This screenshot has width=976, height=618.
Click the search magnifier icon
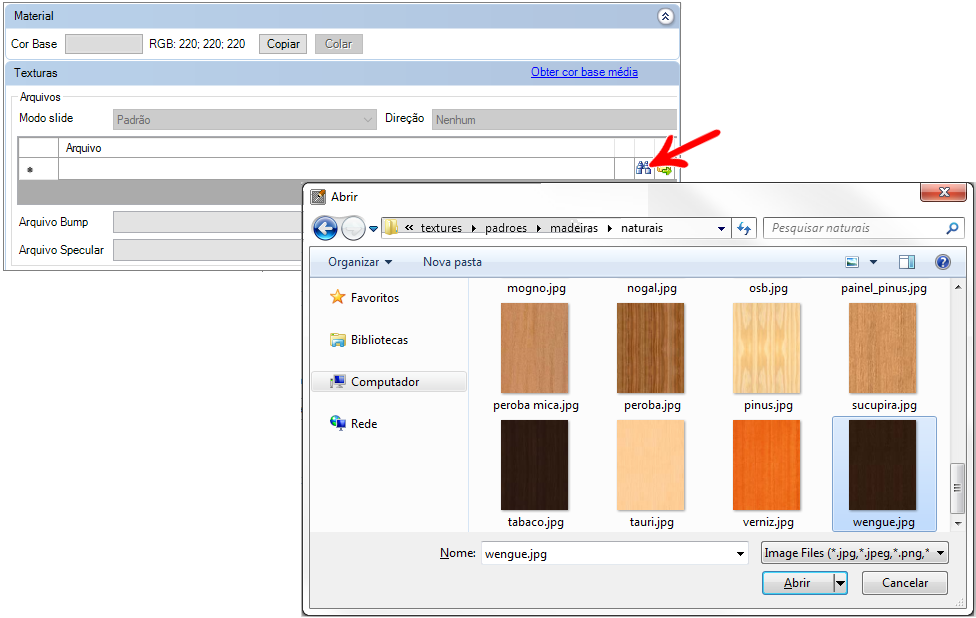coord(952,228)
